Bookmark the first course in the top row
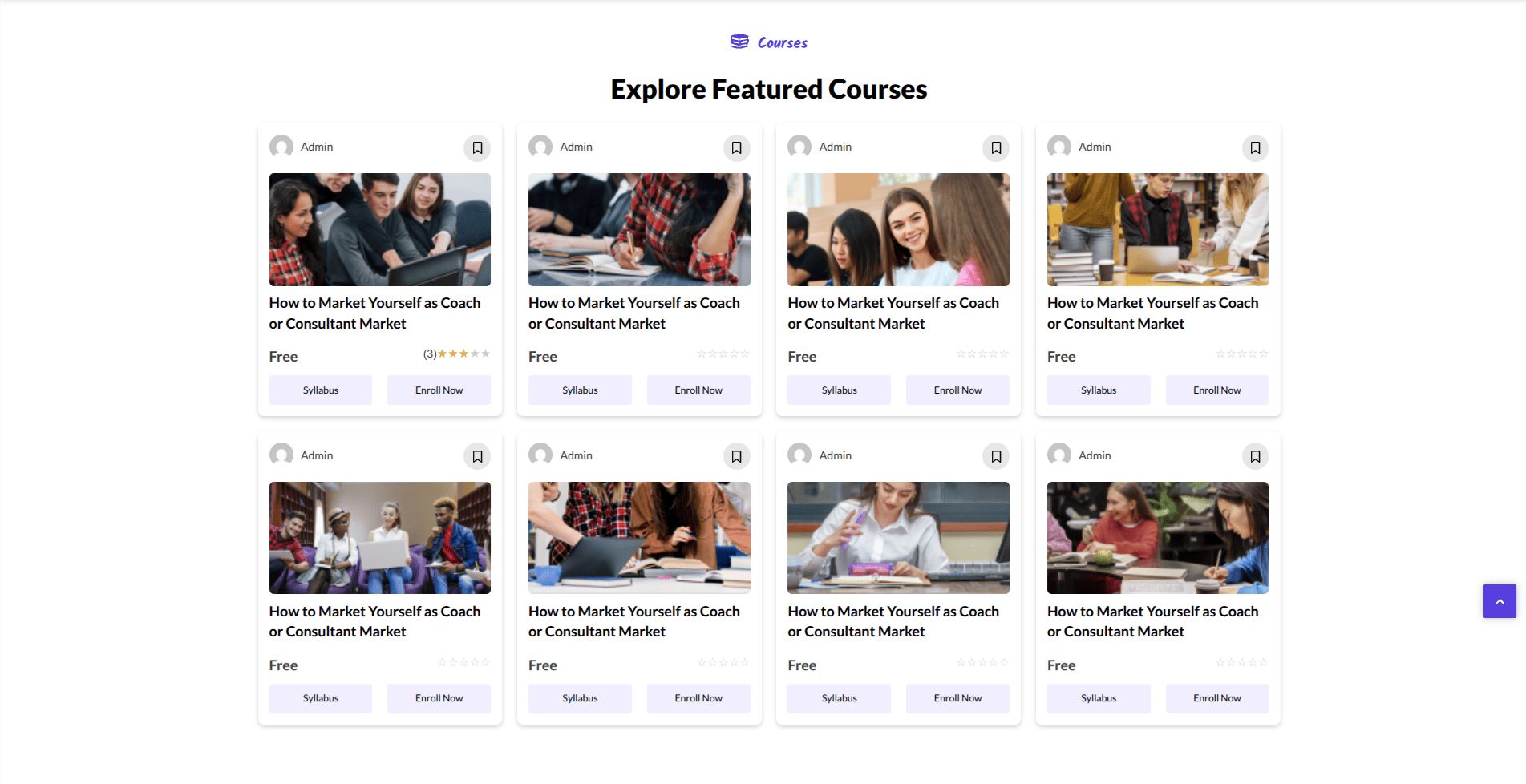1526x784 pixels. coord(477,148)
